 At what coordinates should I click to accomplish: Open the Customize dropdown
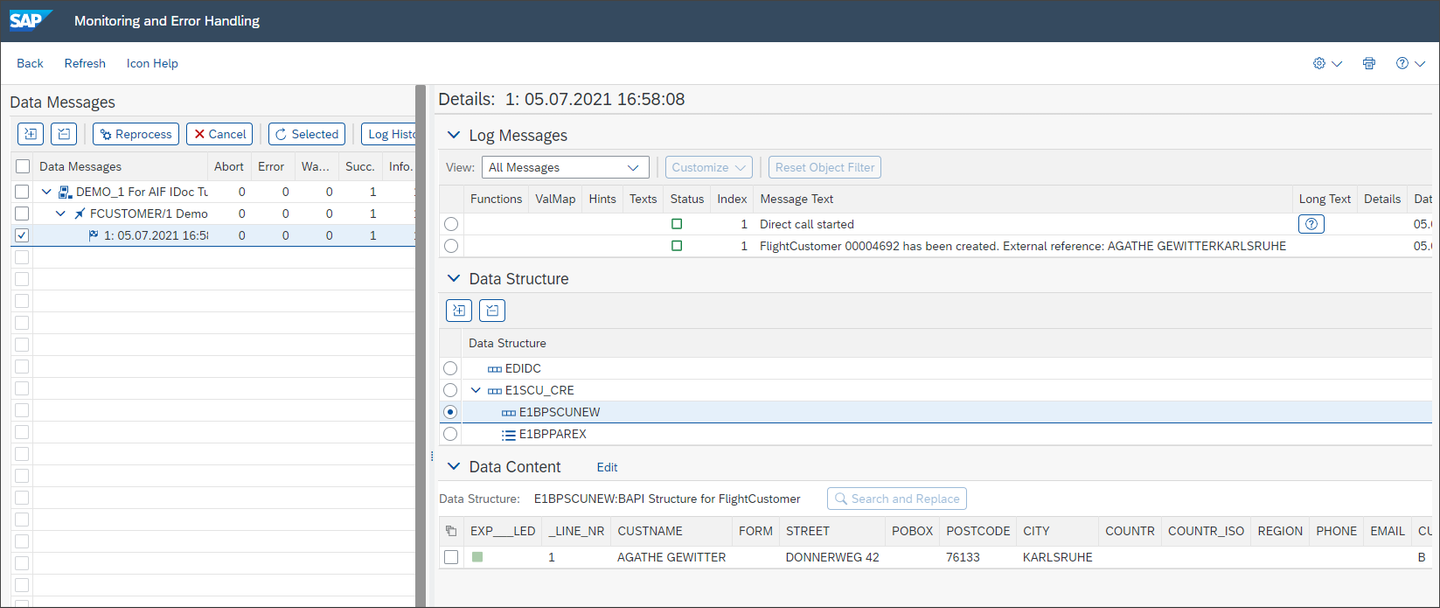710,167
